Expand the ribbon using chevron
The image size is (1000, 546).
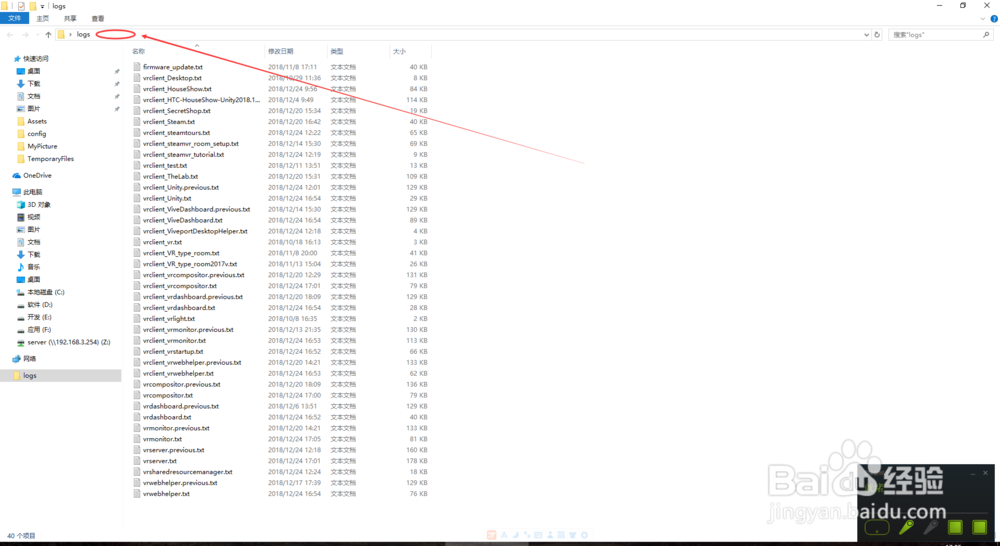[983, 18]
